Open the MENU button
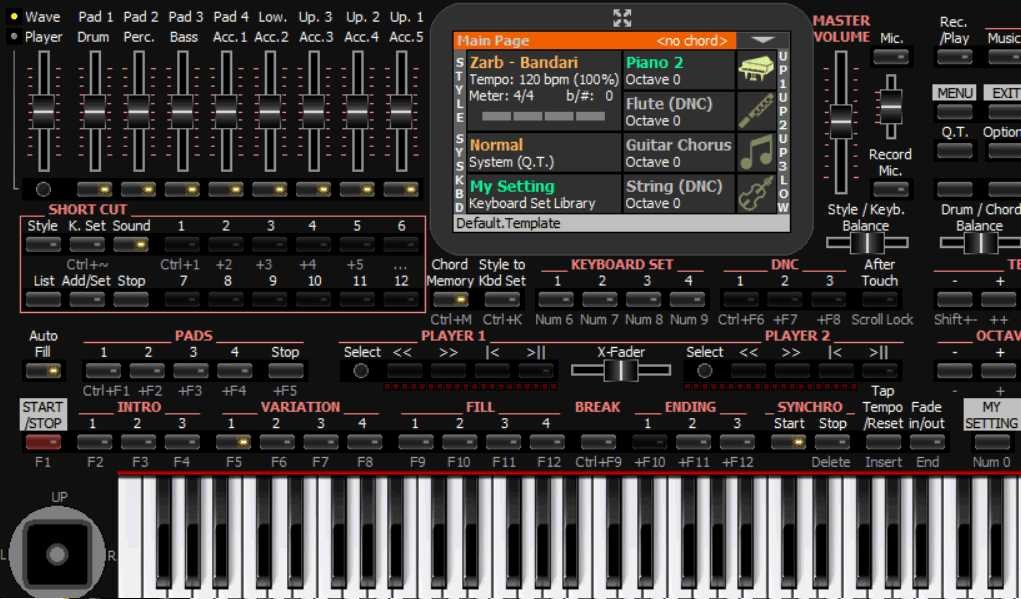Image resolution: width=1021 pixels, height=599 pixels. coord(955,93)
